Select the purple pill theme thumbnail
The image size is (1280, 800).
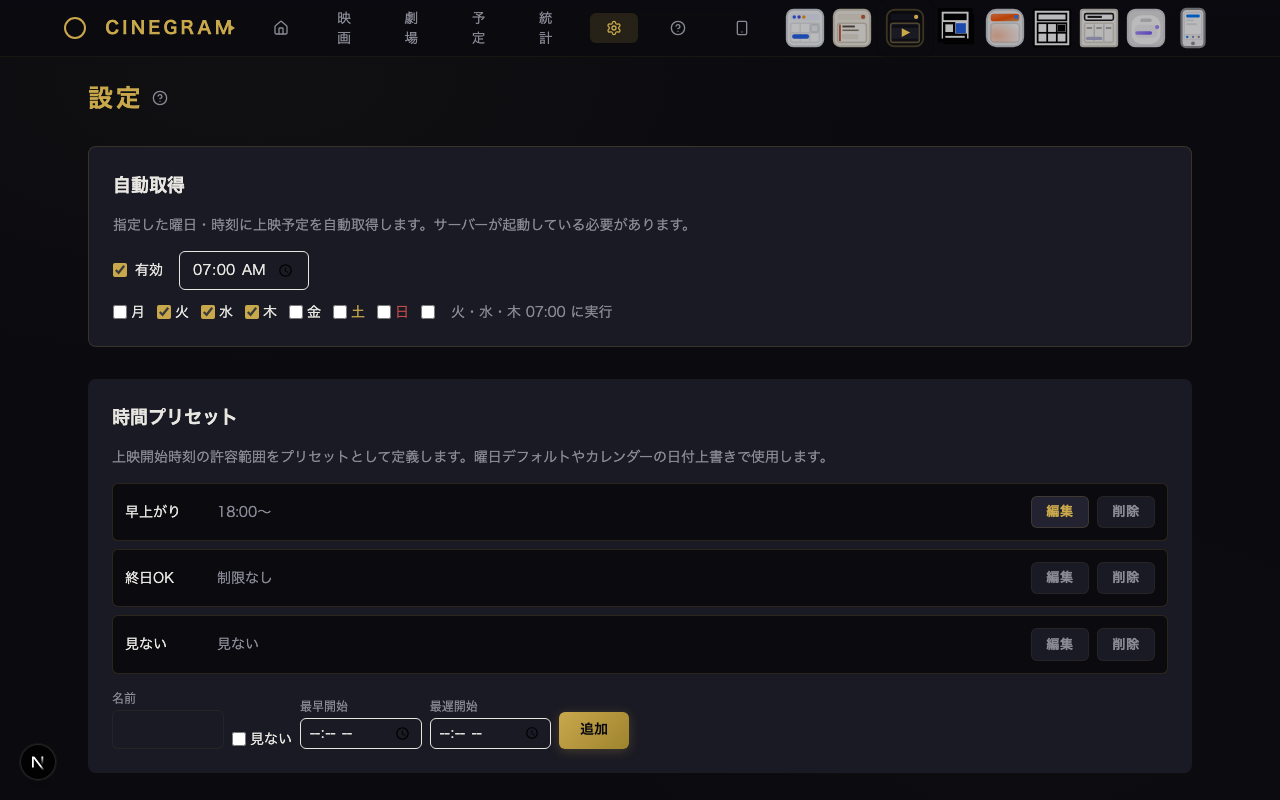click(x=1145, y=28)
